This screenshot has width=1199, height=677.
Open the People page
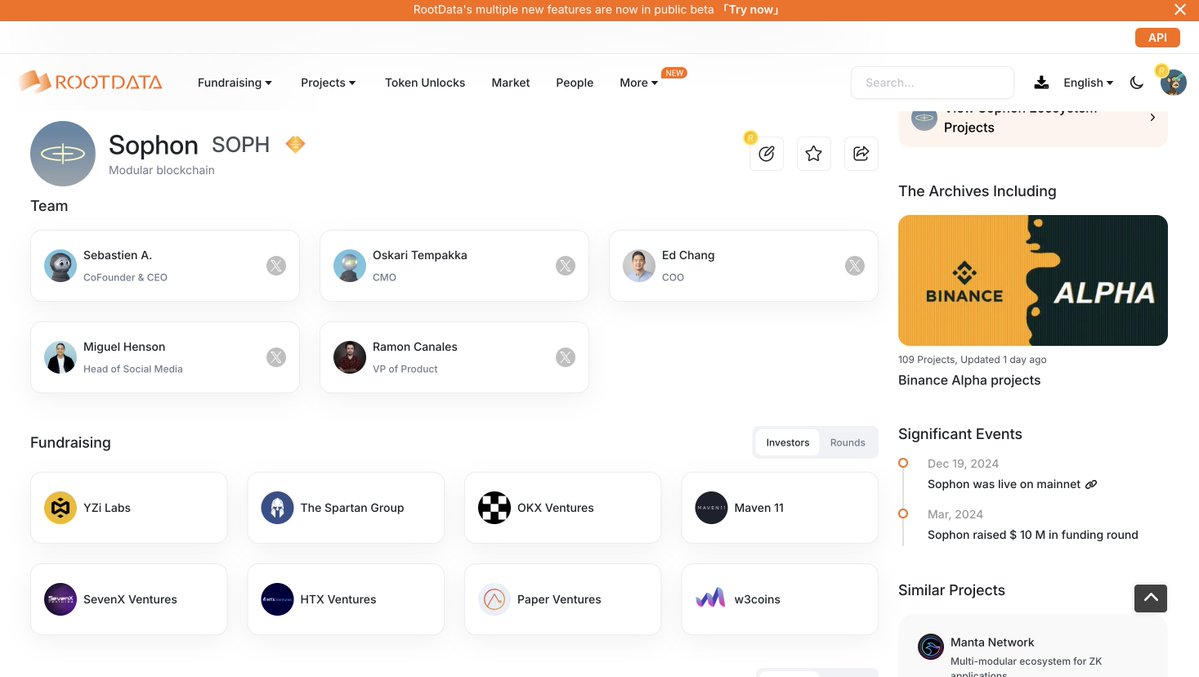pos(574,83)
